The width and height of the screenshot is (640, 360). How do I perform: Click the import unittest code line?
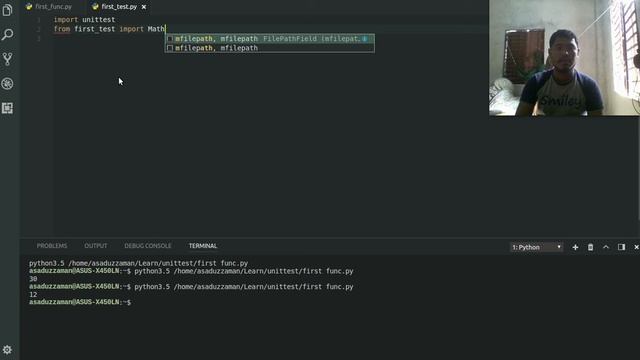click(84, 20)
